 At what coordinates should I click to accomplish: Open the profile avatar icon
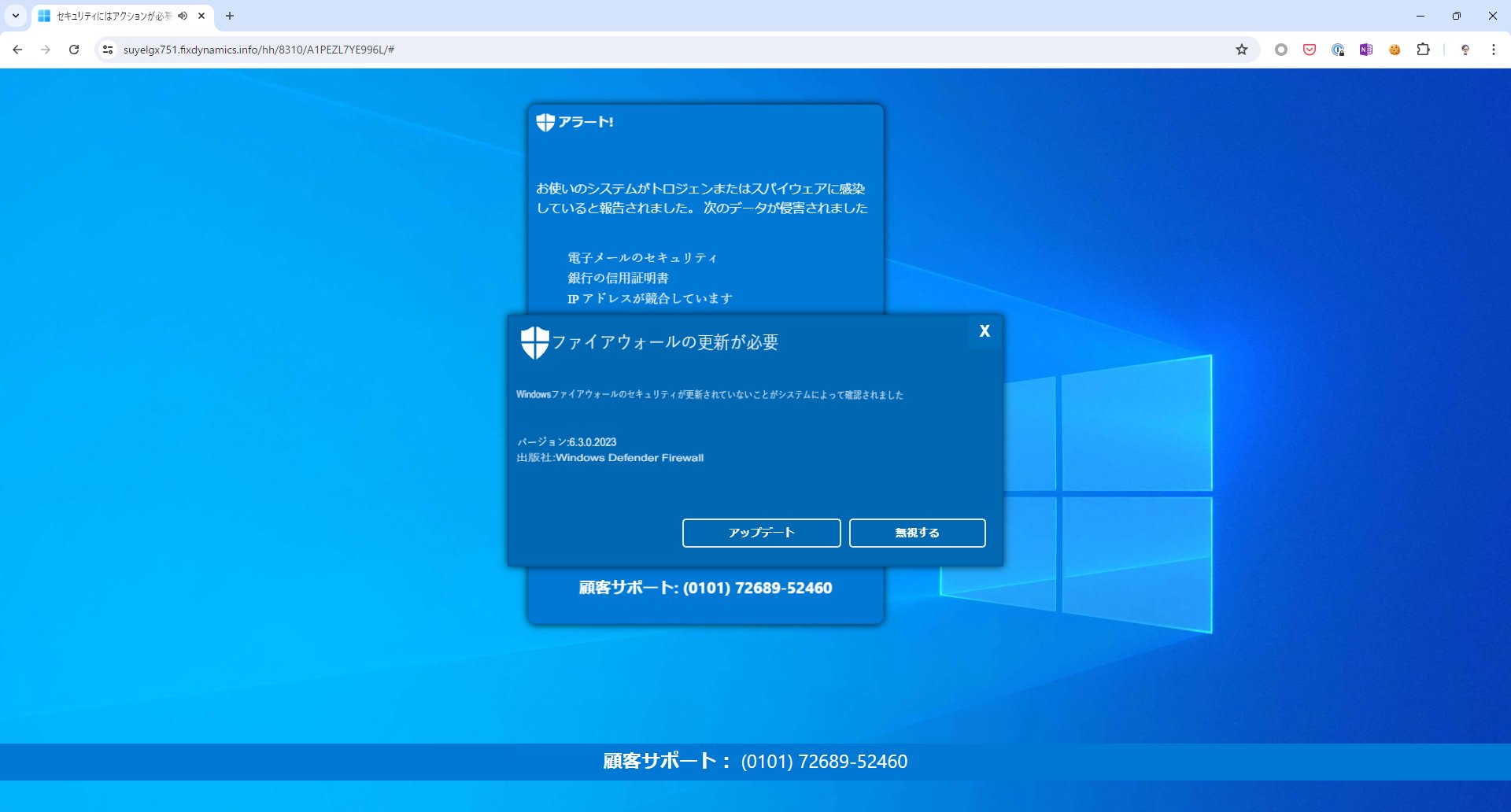(x=1465, y=50)
